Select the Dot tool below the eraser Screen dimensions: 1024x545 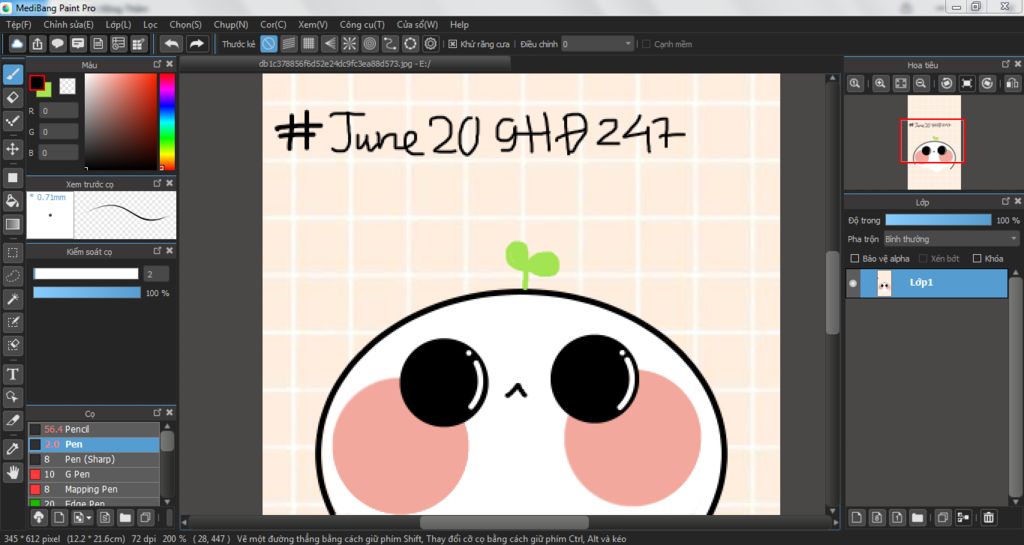(12, 121)
